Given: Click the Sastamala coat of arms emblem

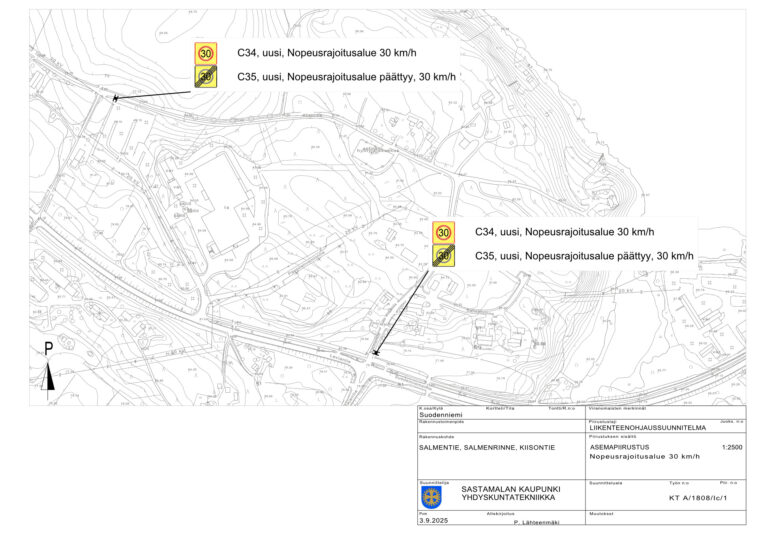Looking at the screenshot, I should (433, 496).
